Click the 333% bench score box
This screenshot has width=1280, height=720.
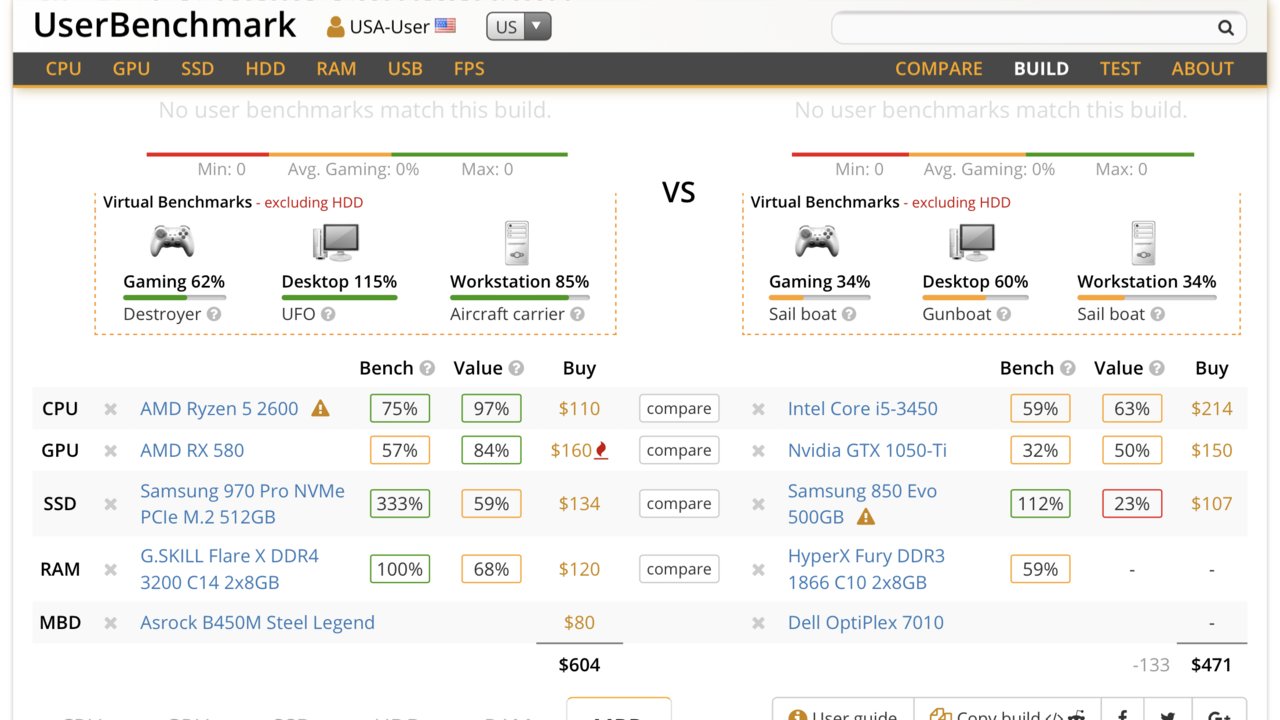(x=400, y=504)
